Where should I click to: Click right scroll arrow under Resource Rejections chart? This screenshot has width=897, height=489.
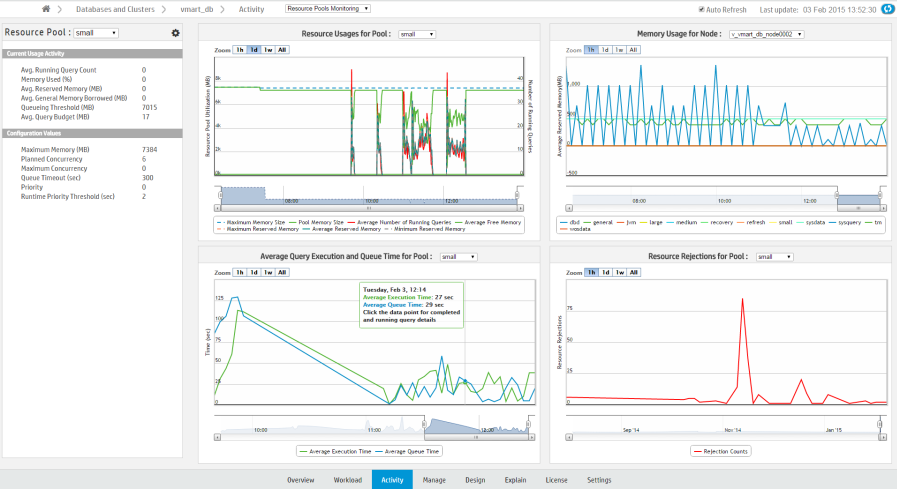[885, 438]
